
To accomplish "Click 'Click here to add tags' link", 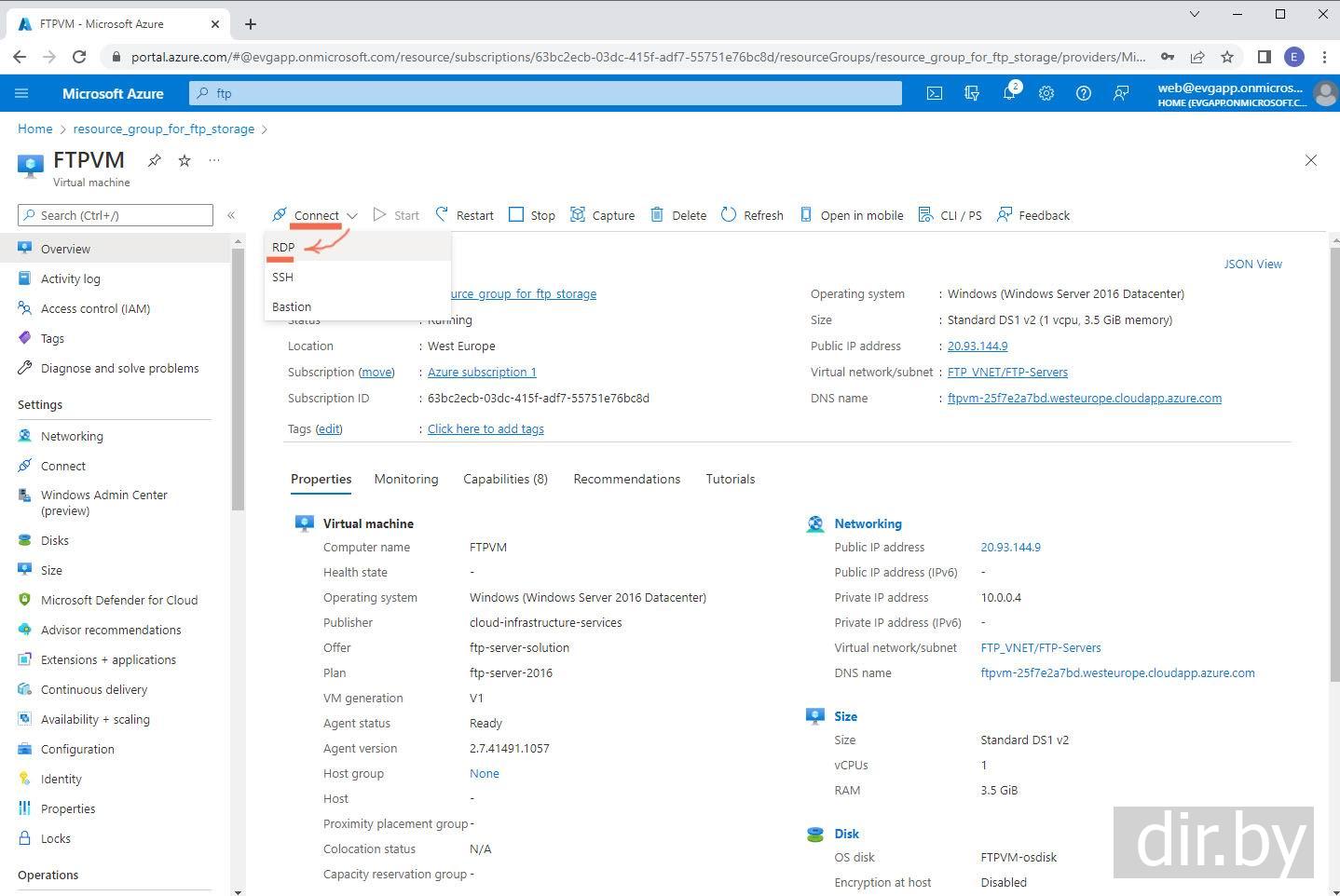I will 485,428.
